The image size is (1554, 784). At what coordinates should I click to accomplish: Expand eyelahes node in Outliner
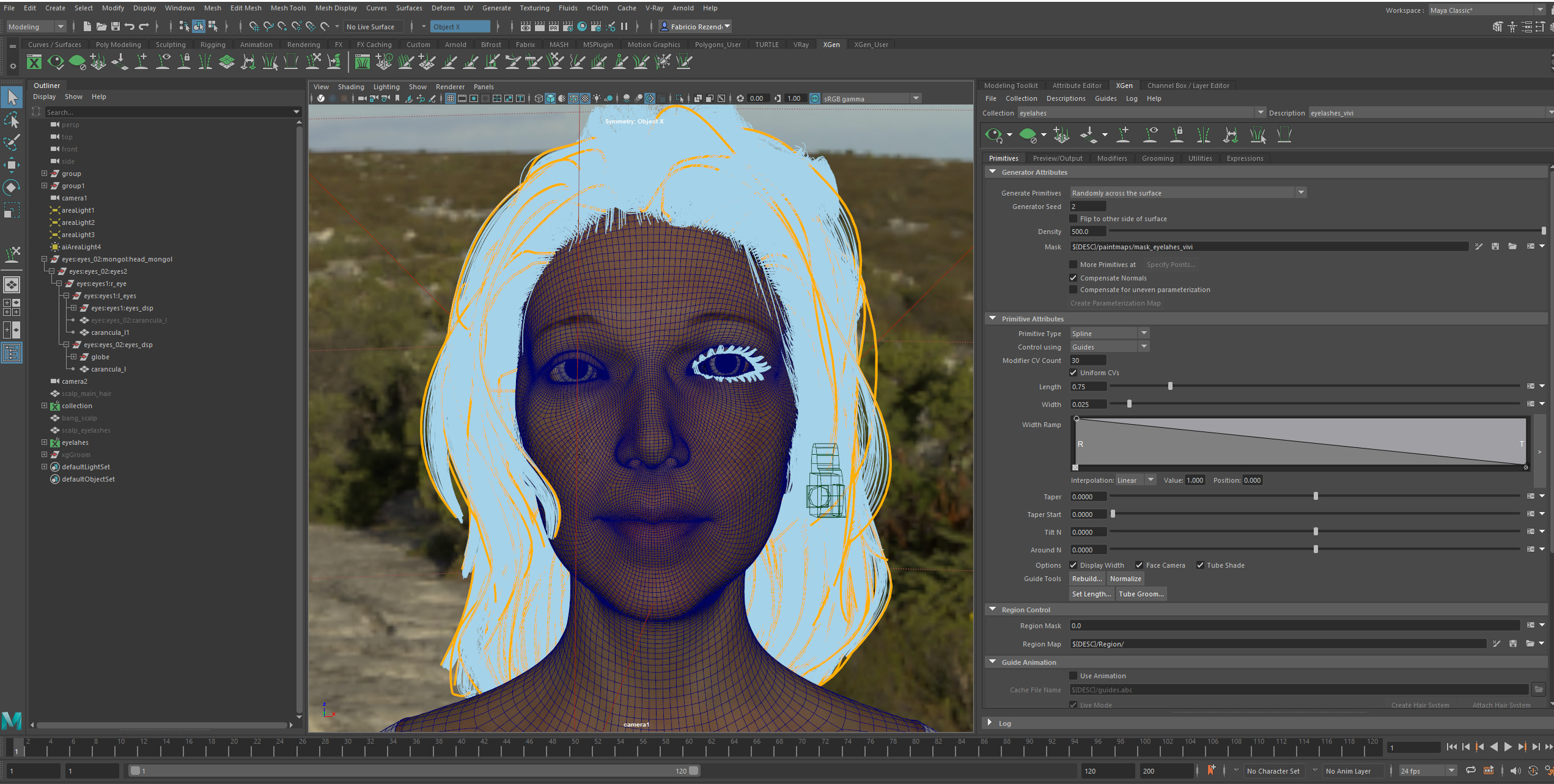[x=44, y=442]
